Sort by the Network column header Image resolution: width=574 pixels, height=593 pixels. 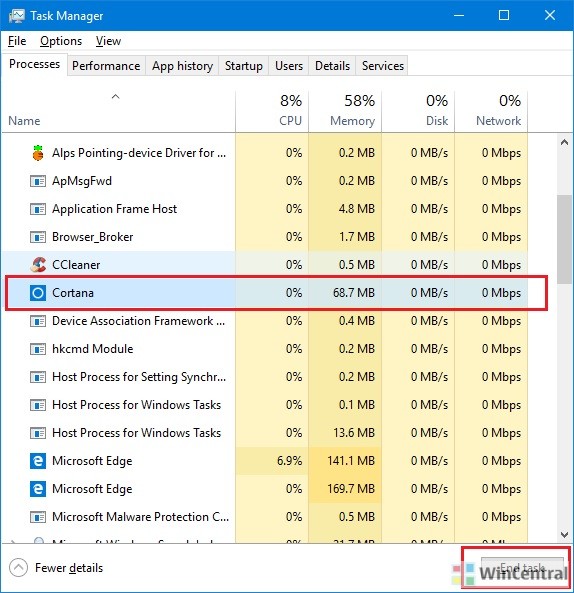(x=491, y=111)
